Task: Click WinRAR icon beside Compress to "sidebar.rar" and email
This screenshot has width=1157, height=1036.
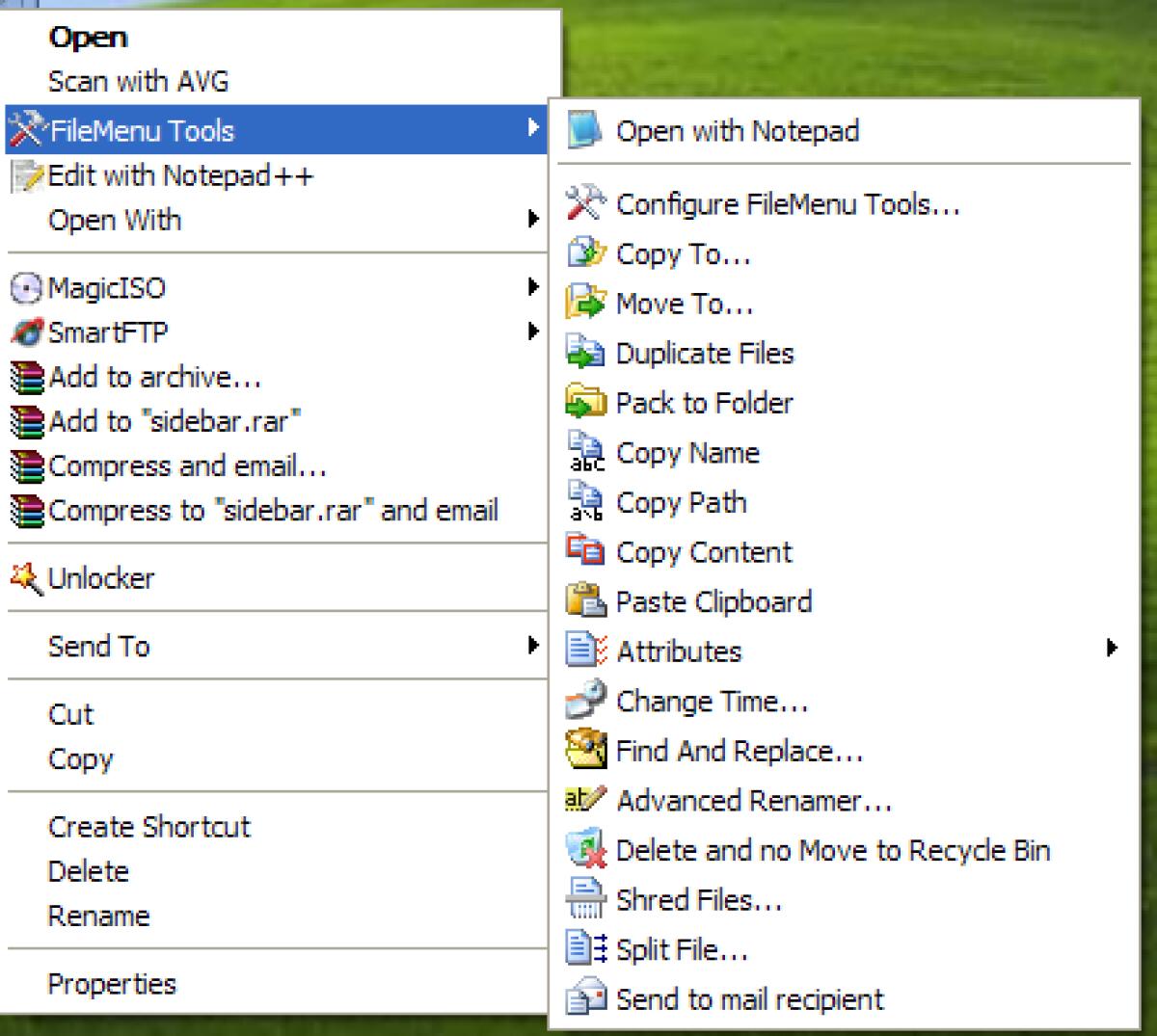Action: (27, 511)
